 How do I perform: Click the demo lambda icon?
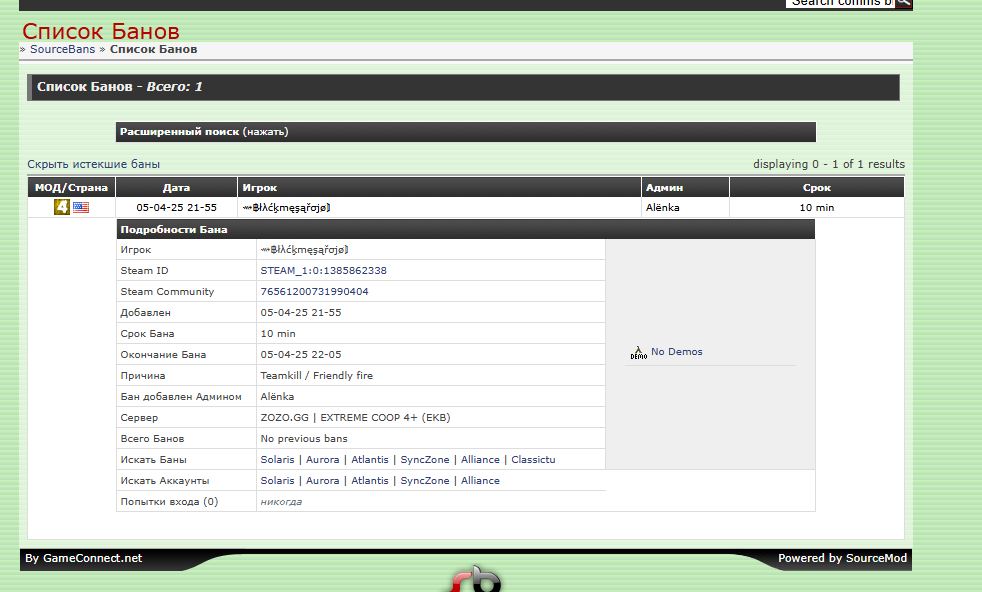[639, 352]
